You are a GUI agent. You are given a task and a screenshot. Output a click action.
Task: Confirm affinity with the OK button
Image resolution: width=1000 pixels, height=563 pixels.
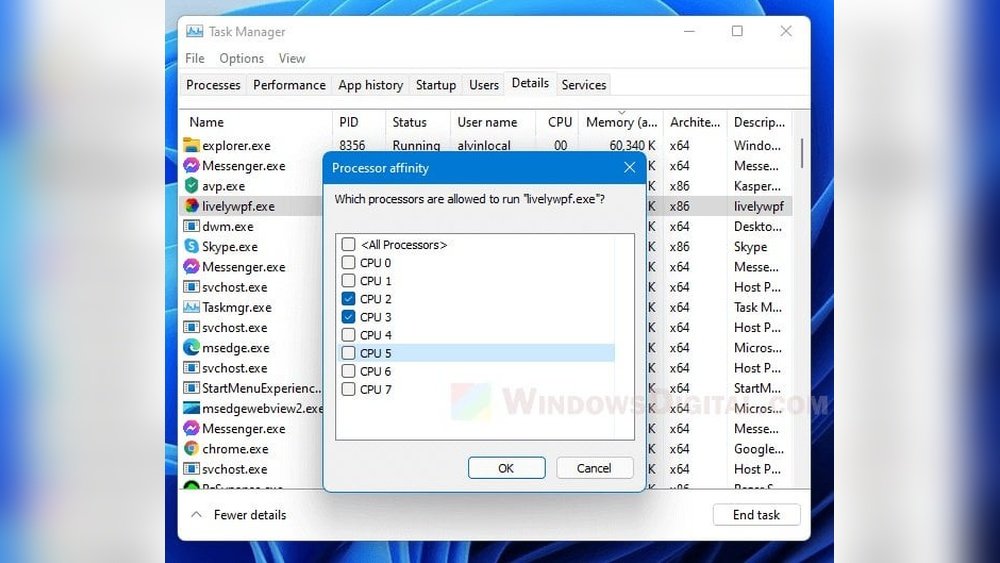pos(506,468)
